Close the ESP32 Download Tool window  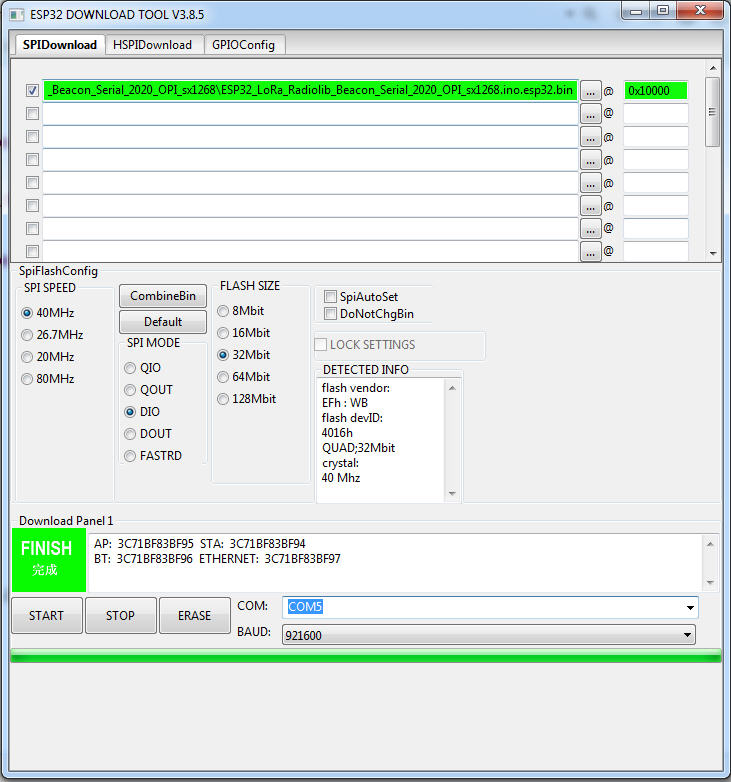click(700, 11)
